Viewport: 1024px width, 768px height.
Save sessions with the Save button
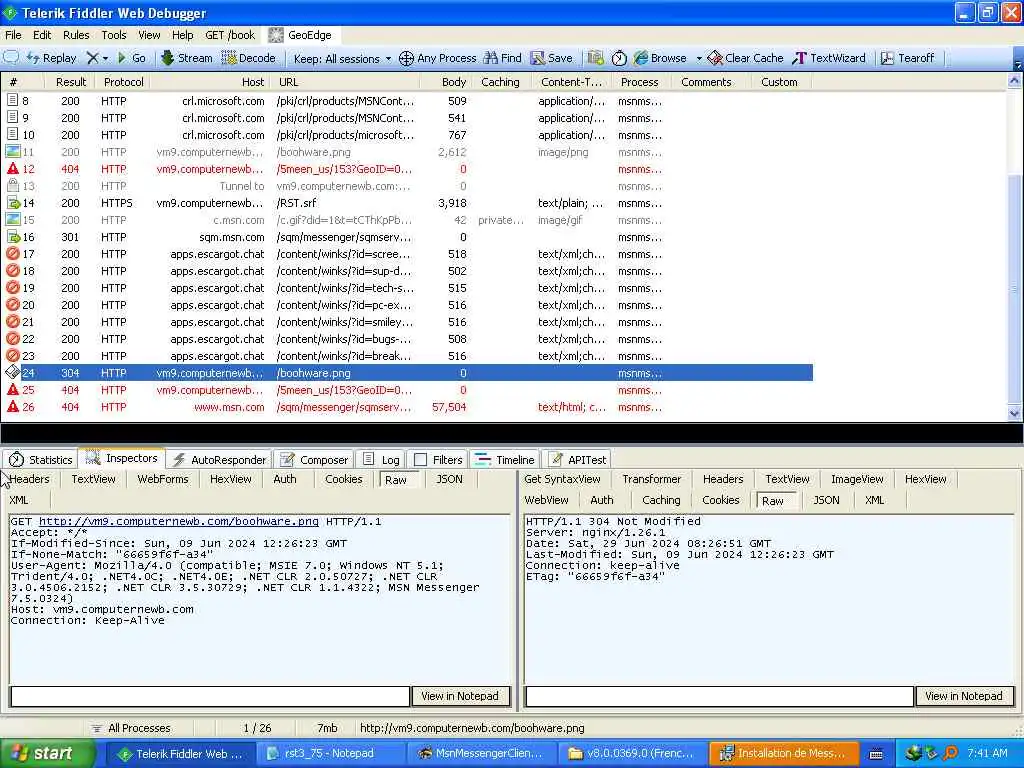point(551,58)
